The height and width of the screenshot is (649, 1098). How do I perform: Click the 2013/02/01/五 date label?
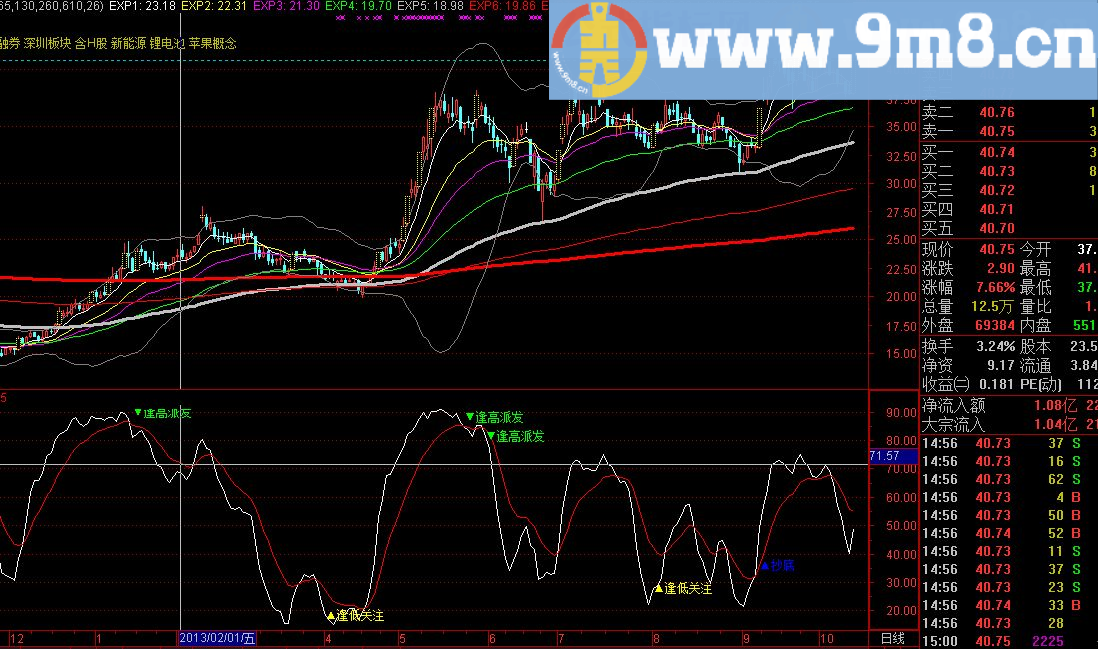point(217,638)
